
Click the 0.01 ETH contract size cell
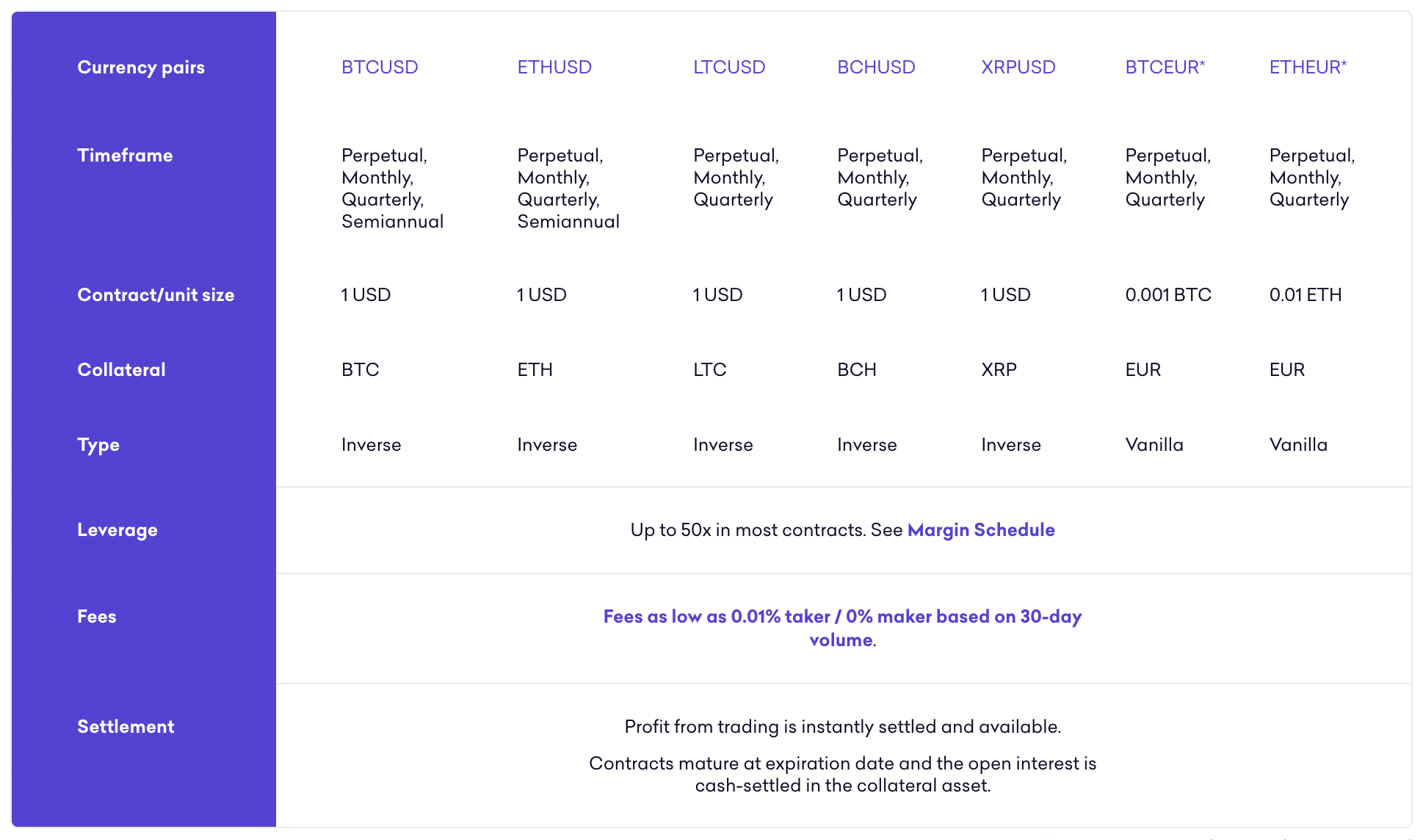coord(1306,295)
